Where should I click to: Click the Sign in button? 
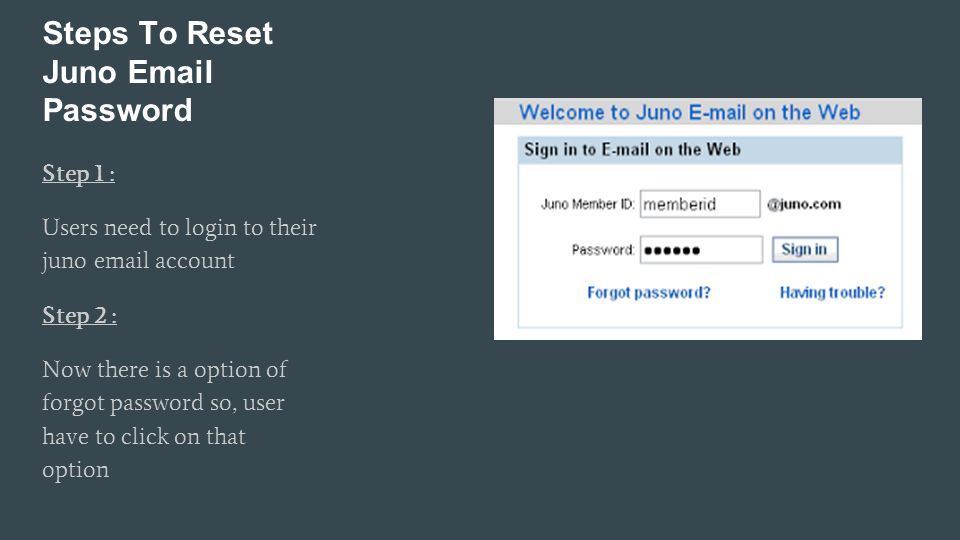pos(804,250)
